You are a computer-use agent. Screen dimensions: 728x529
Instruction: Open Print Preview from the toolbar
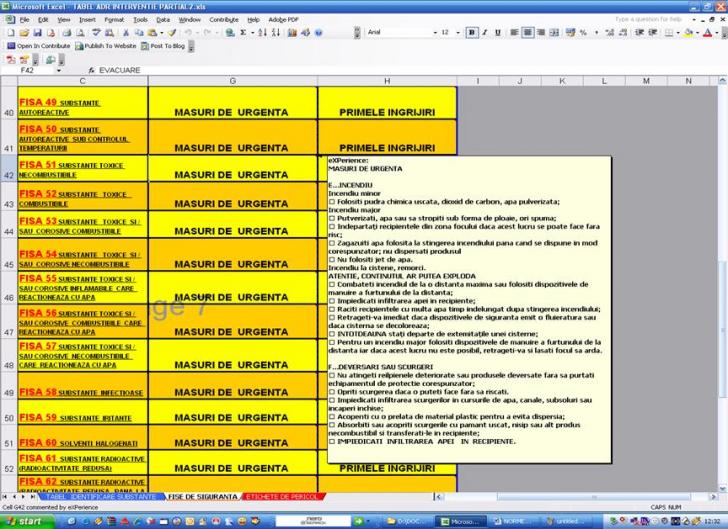click(80, 33)
